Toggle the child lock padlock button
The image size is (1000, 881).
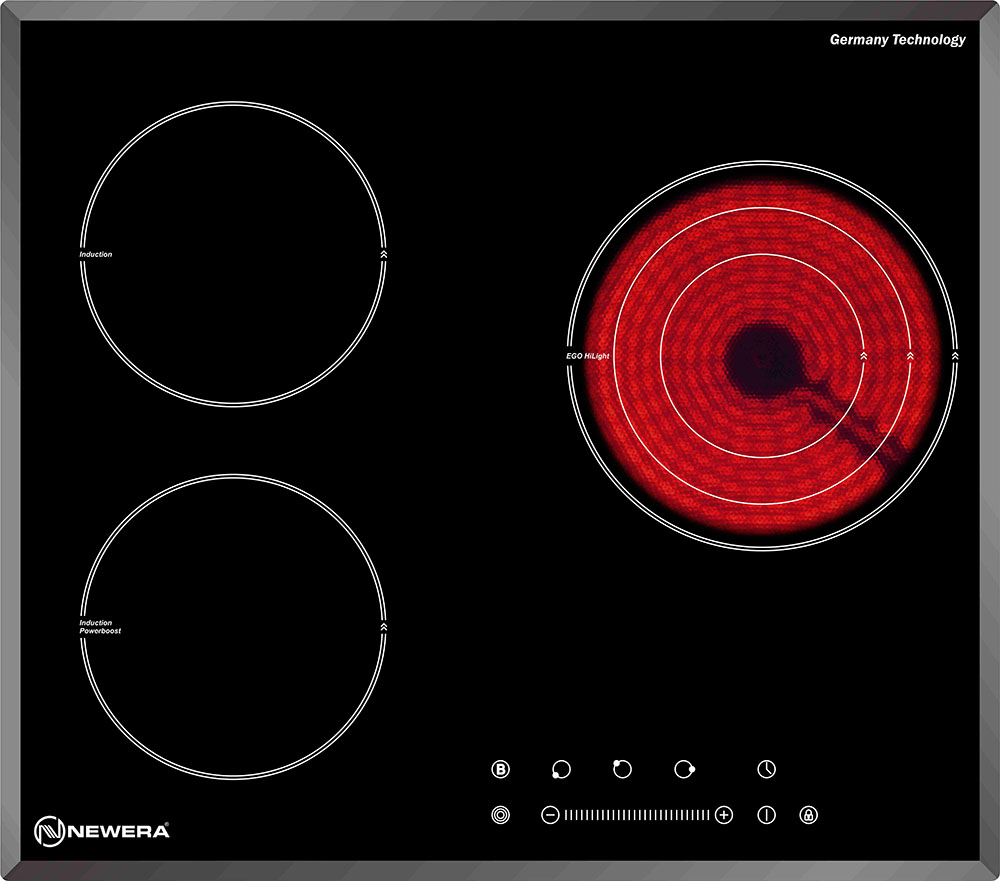click(808, 815)
